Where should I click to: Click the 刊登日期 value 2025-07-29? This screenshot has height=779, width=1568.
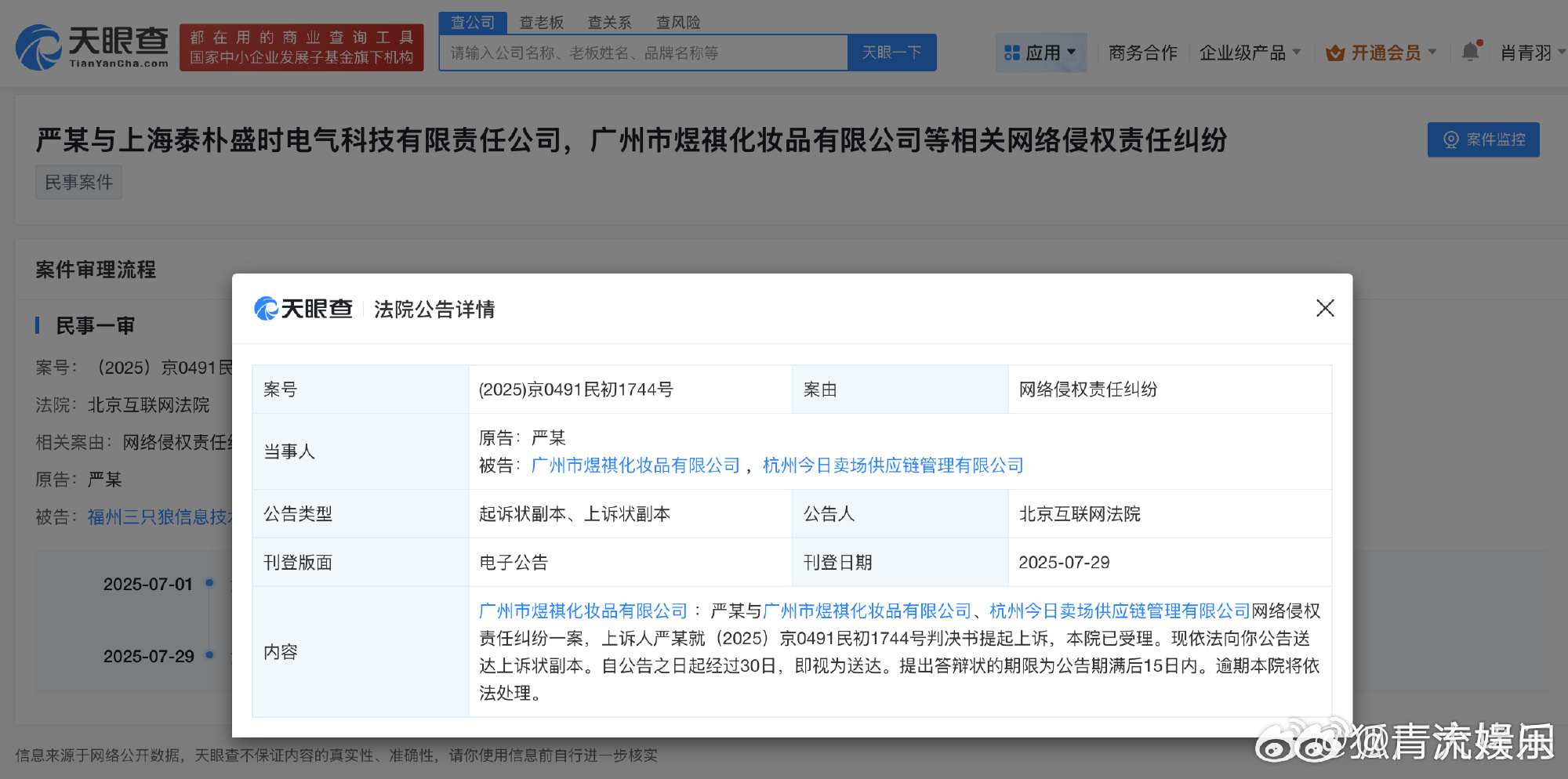tap(1170, 563)
